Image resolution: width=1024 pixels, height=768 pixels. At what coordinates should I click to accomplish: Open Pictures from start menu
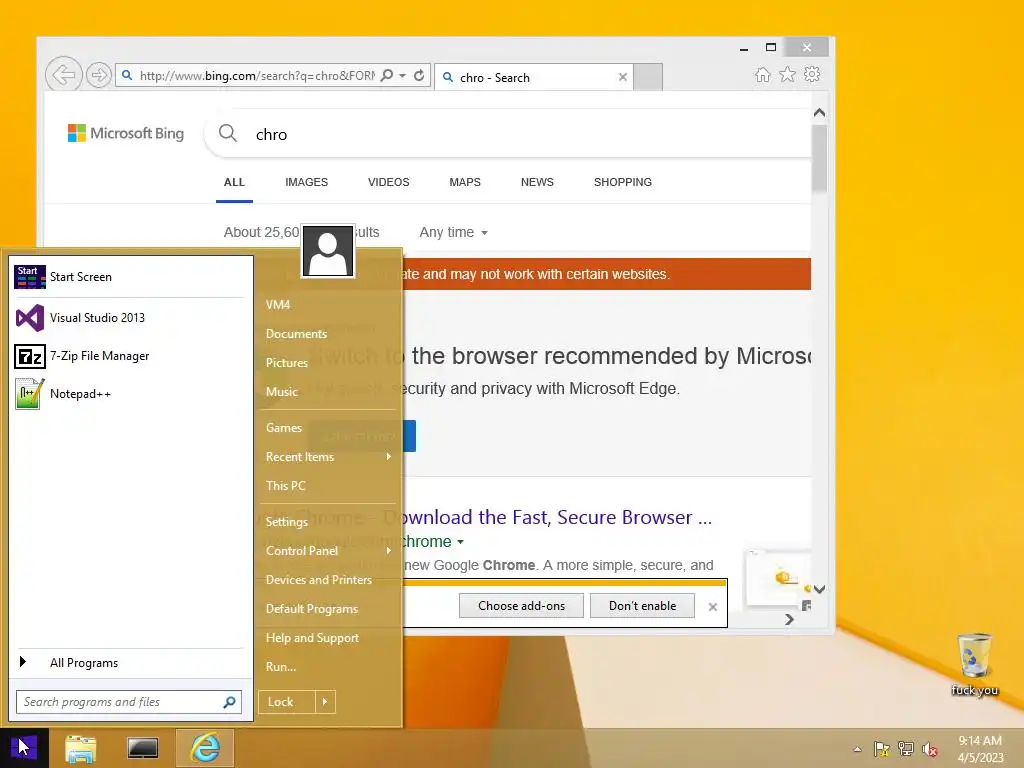pos(287,362)
